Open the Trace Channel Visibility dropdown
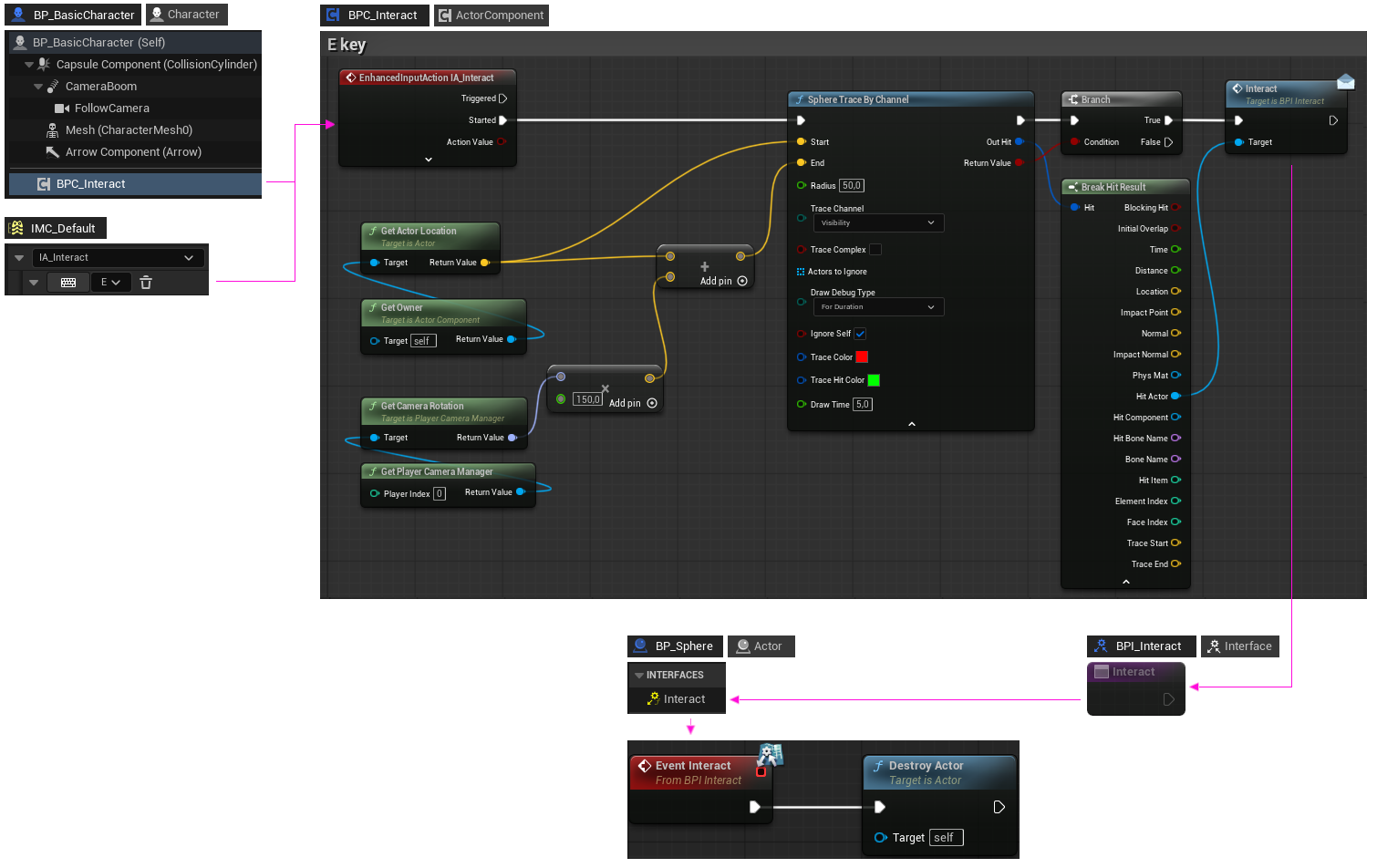The image size is (1377, 868). [x=877, y=223]
